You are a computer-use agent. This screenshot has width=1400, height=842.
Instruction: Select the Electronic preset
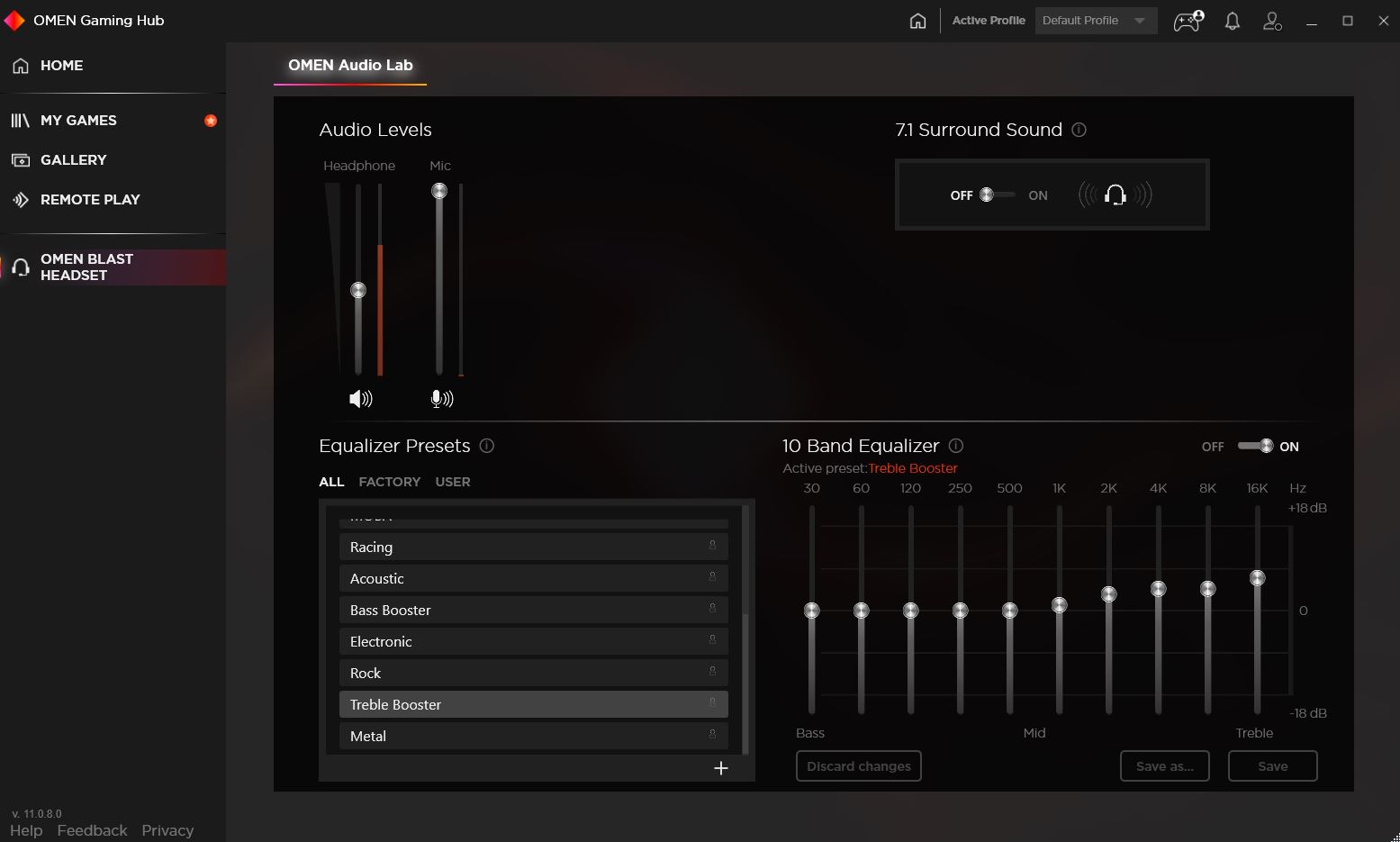point(533,641)
